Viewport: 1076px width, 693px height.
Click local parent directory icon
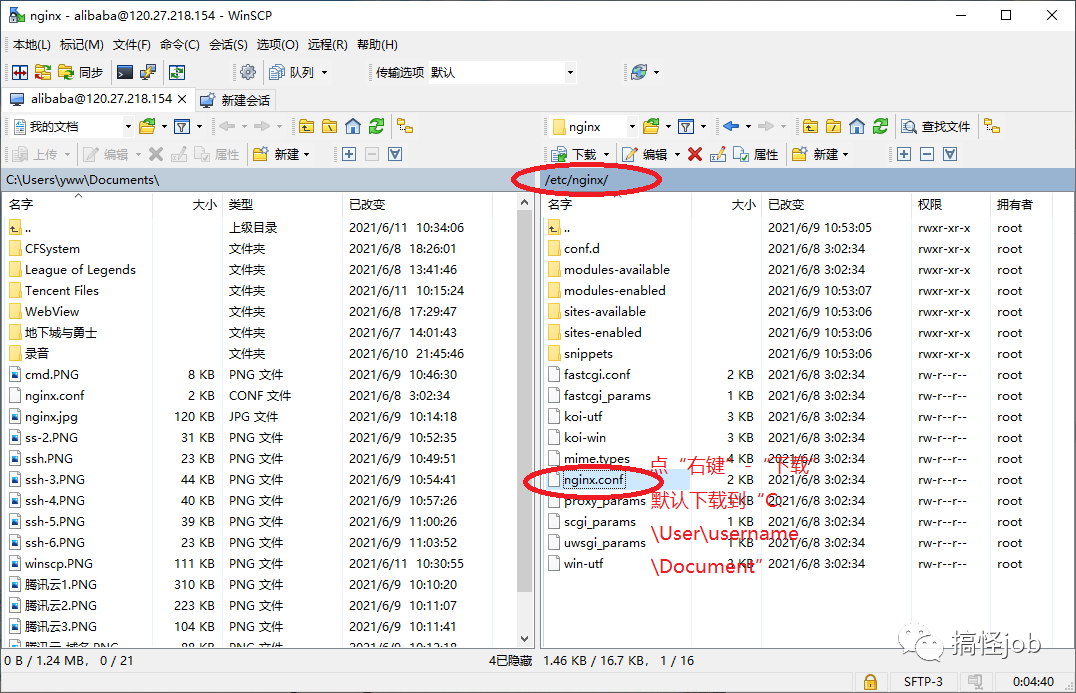(x=307, y=126)
